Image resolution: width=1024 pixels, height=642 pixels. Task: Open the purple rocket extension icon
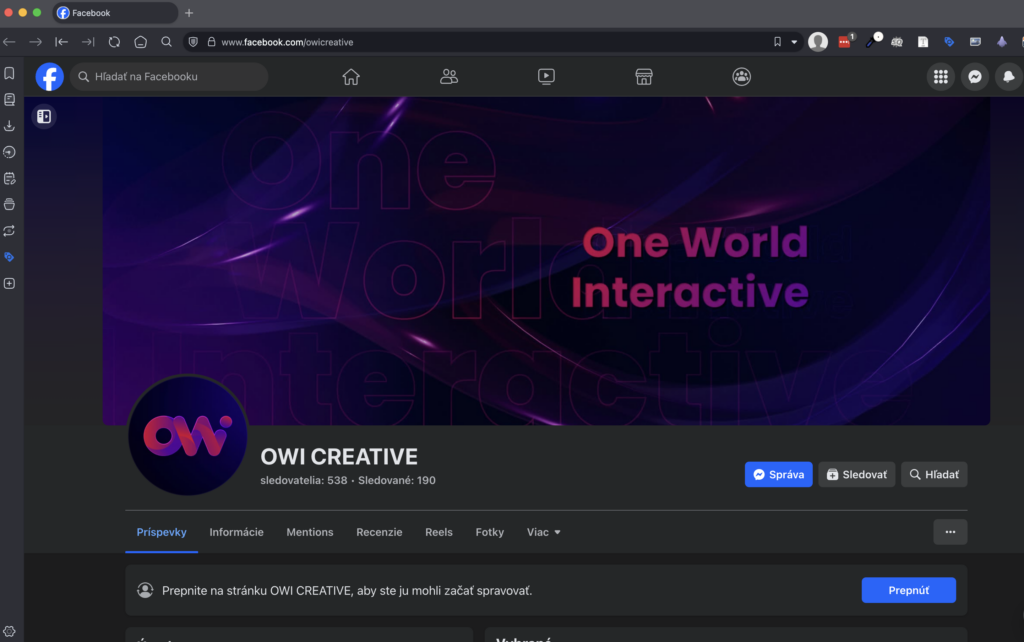point(1002,42)
